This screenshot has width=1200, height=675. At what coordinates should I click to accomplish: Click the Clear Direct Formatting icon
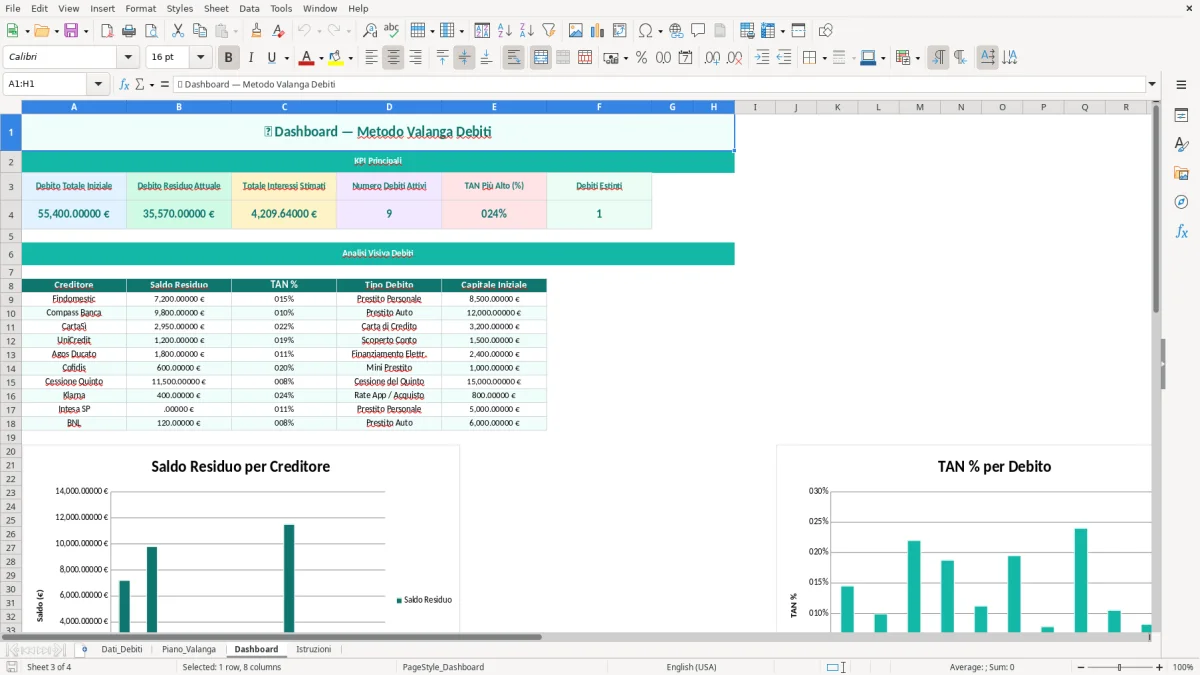(x=278, y=31)
